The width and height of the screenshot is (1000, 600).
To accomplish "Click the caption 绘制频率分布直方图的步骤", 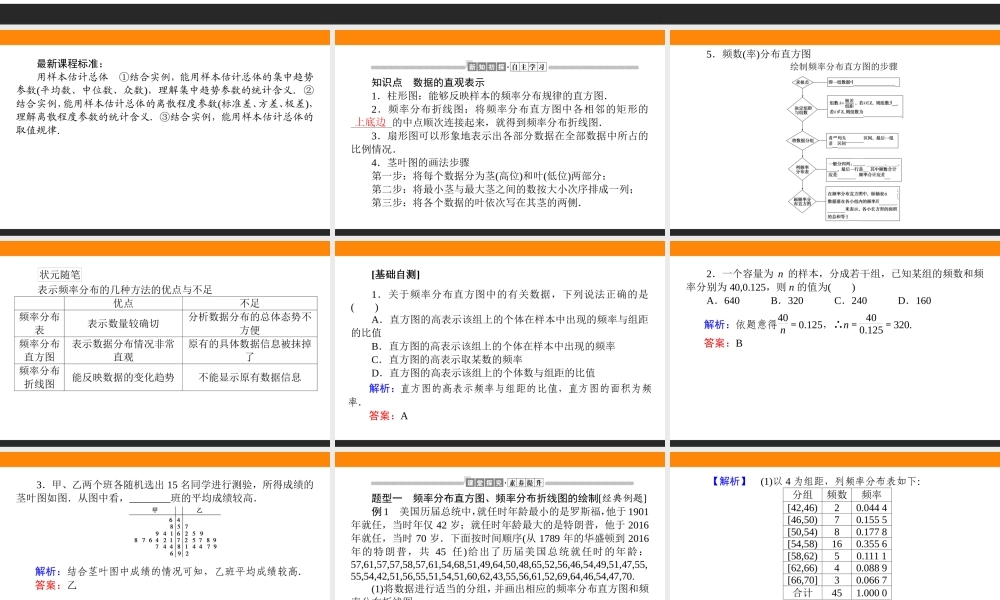I will (844, 66).
